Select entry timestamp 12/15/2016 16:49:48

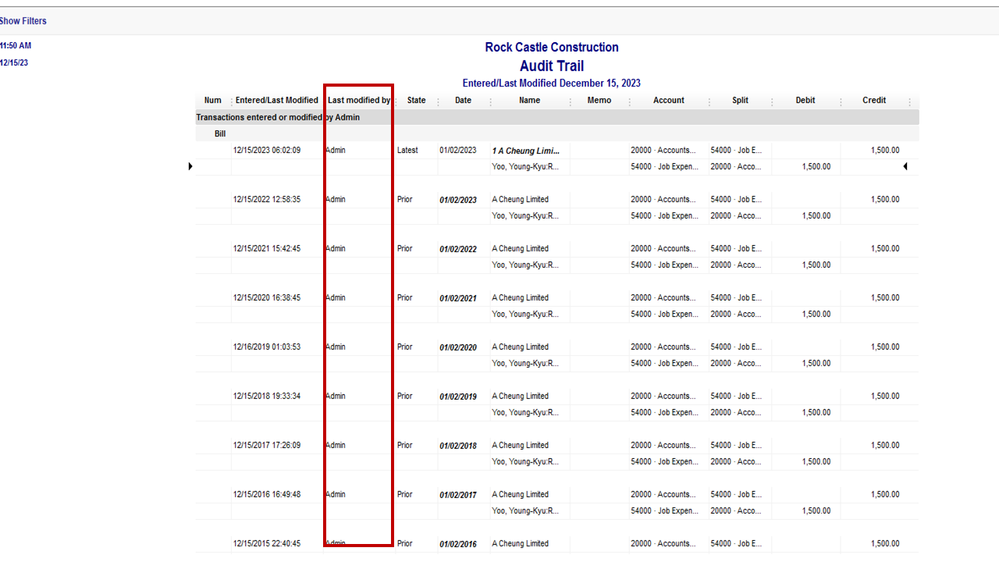coord(267,494)
